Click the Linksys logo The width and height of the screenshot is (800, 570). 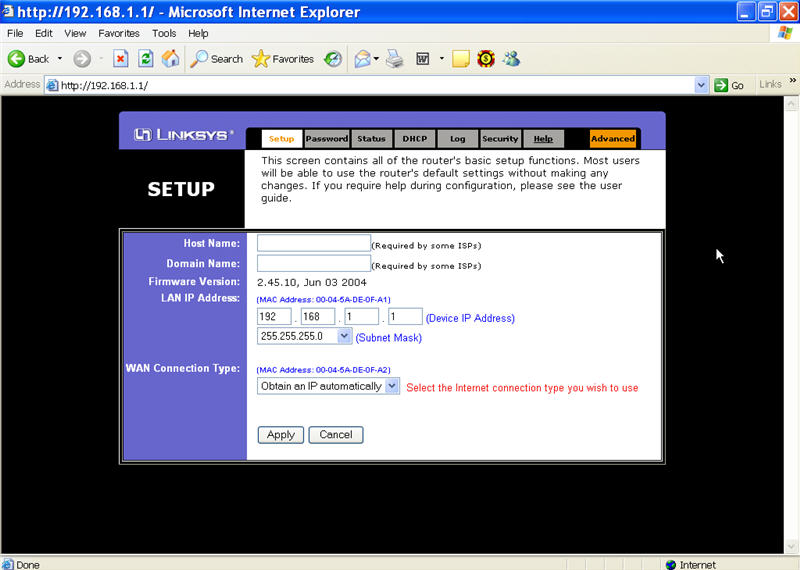click(183, 135)
